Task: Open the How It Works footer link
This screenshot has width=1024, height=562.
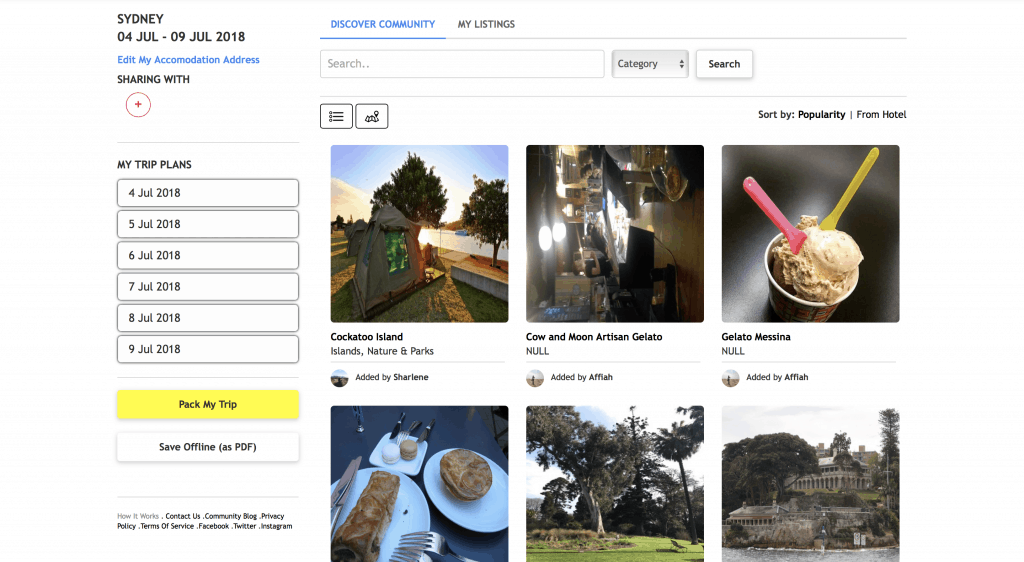Action: (138, 516)
